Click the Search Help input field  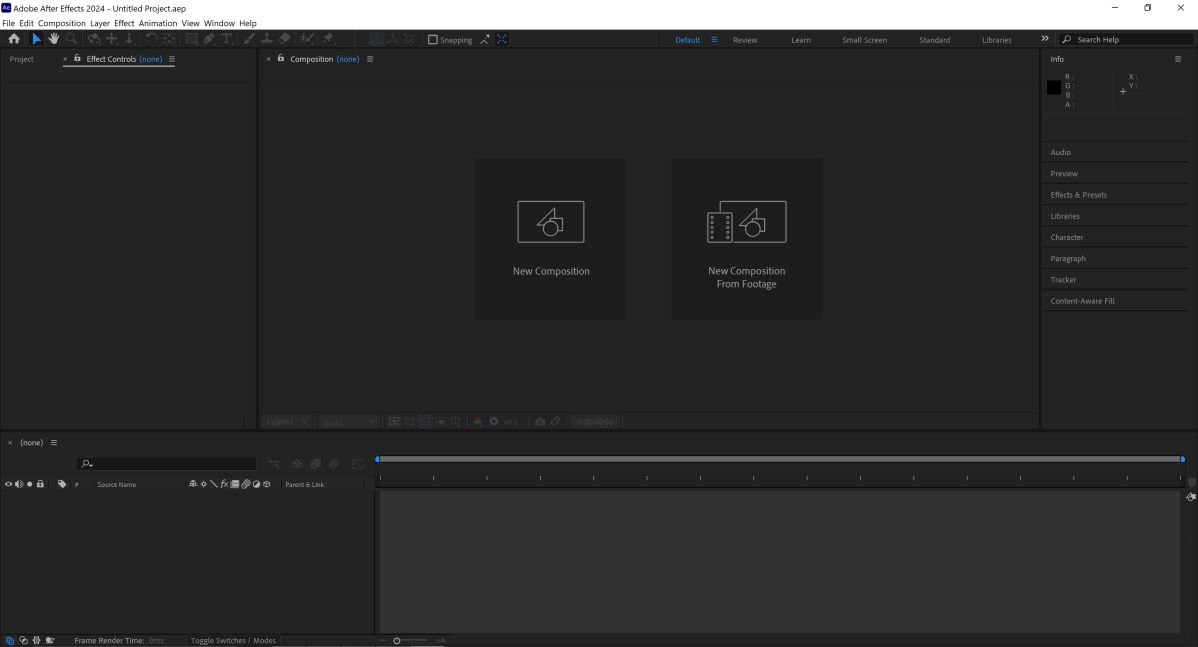point(1130,40)
